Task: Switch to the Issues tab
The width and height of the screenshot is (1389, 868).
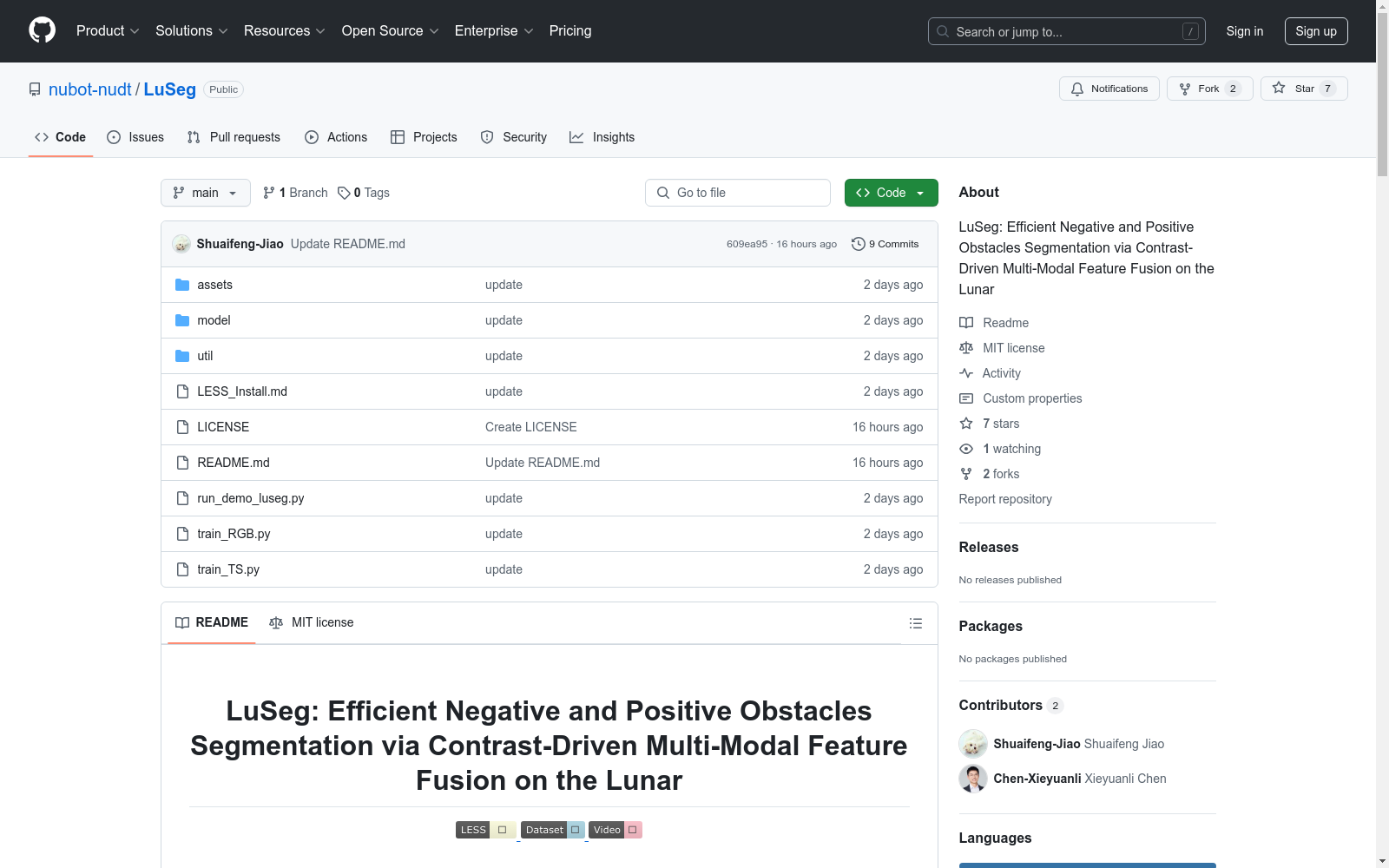Action: click(135, 137)
